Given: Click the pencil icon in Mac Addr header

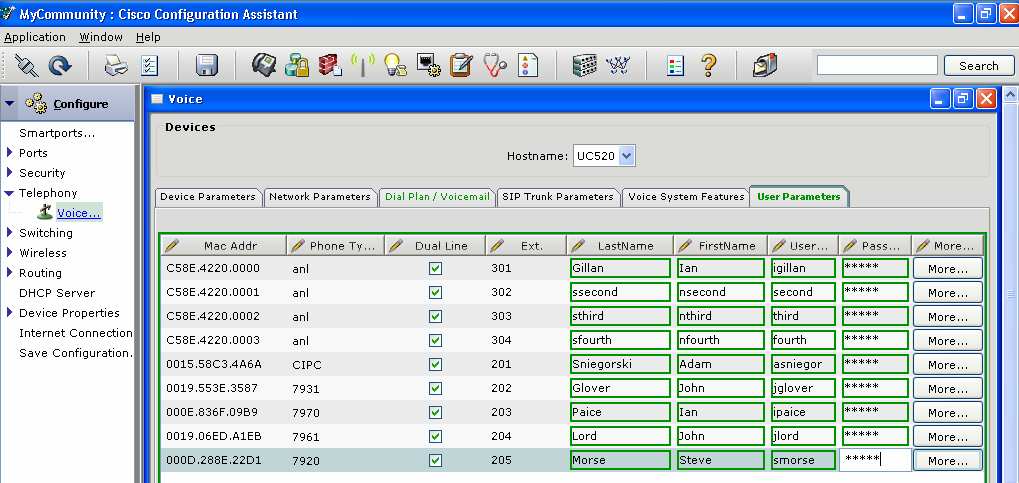Looking at the screenshot, I should click(x=172, y=246).
